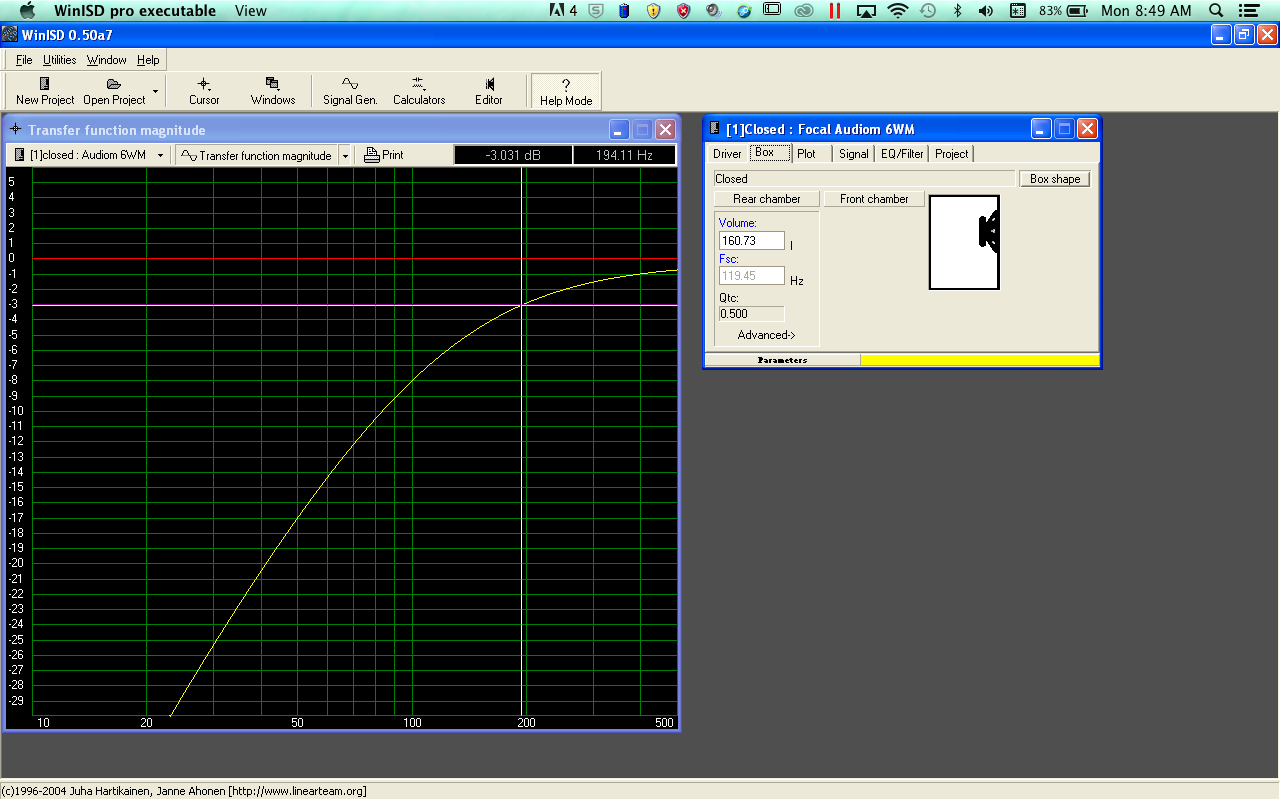This screenshot has width=1280, height=800.
Task: Switch to the Project tab
Action: coord(951,153)
